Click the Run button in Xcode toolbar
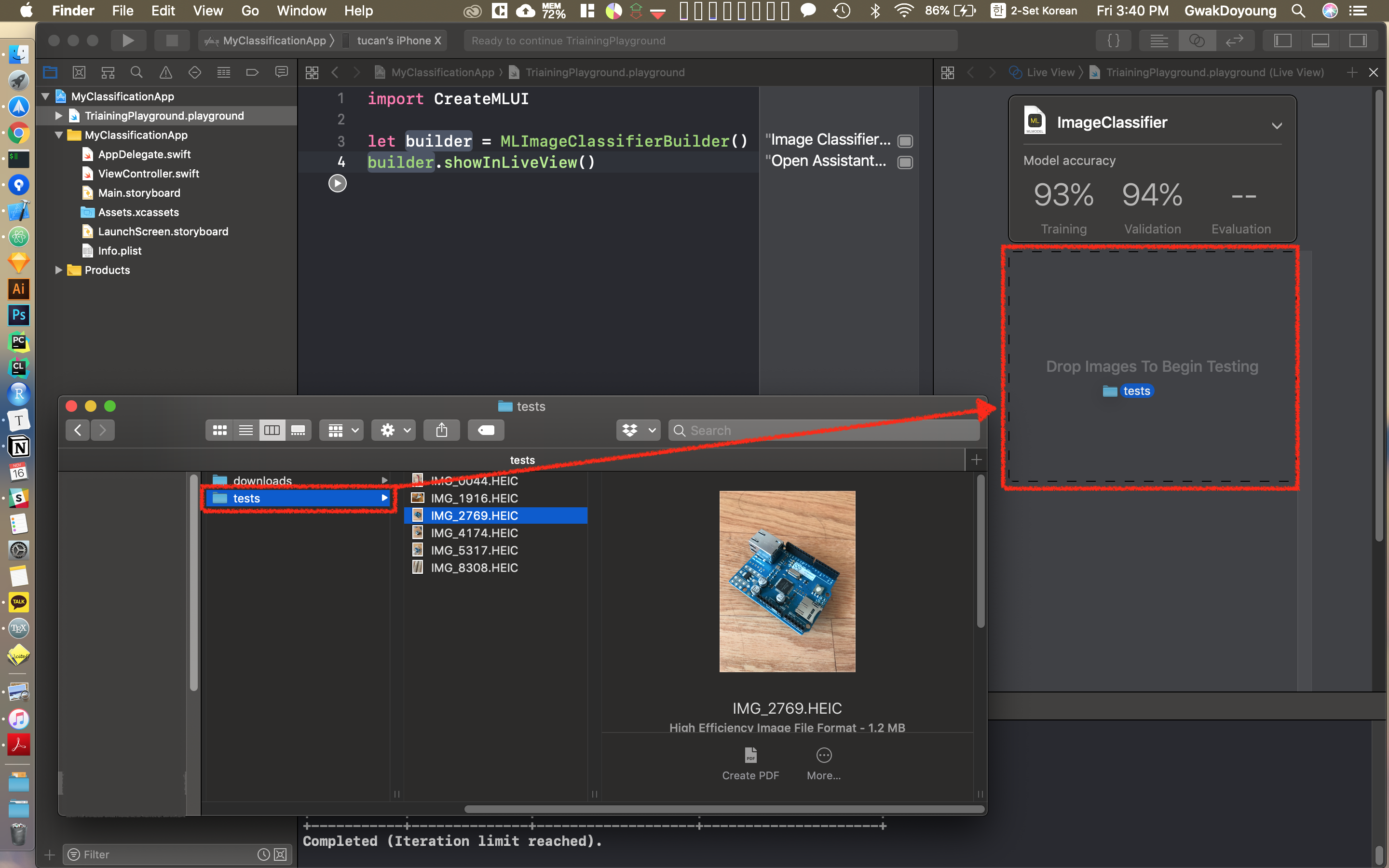This screenshot has height=868, width=1389. point(129,40)
